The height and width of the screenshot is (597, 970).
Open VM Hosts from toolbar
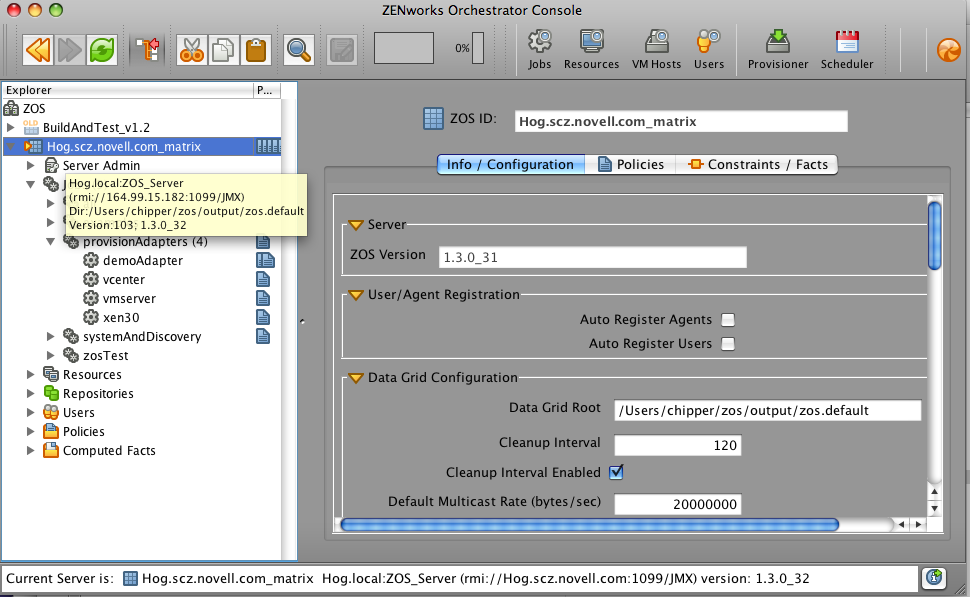tap(657, 48)
